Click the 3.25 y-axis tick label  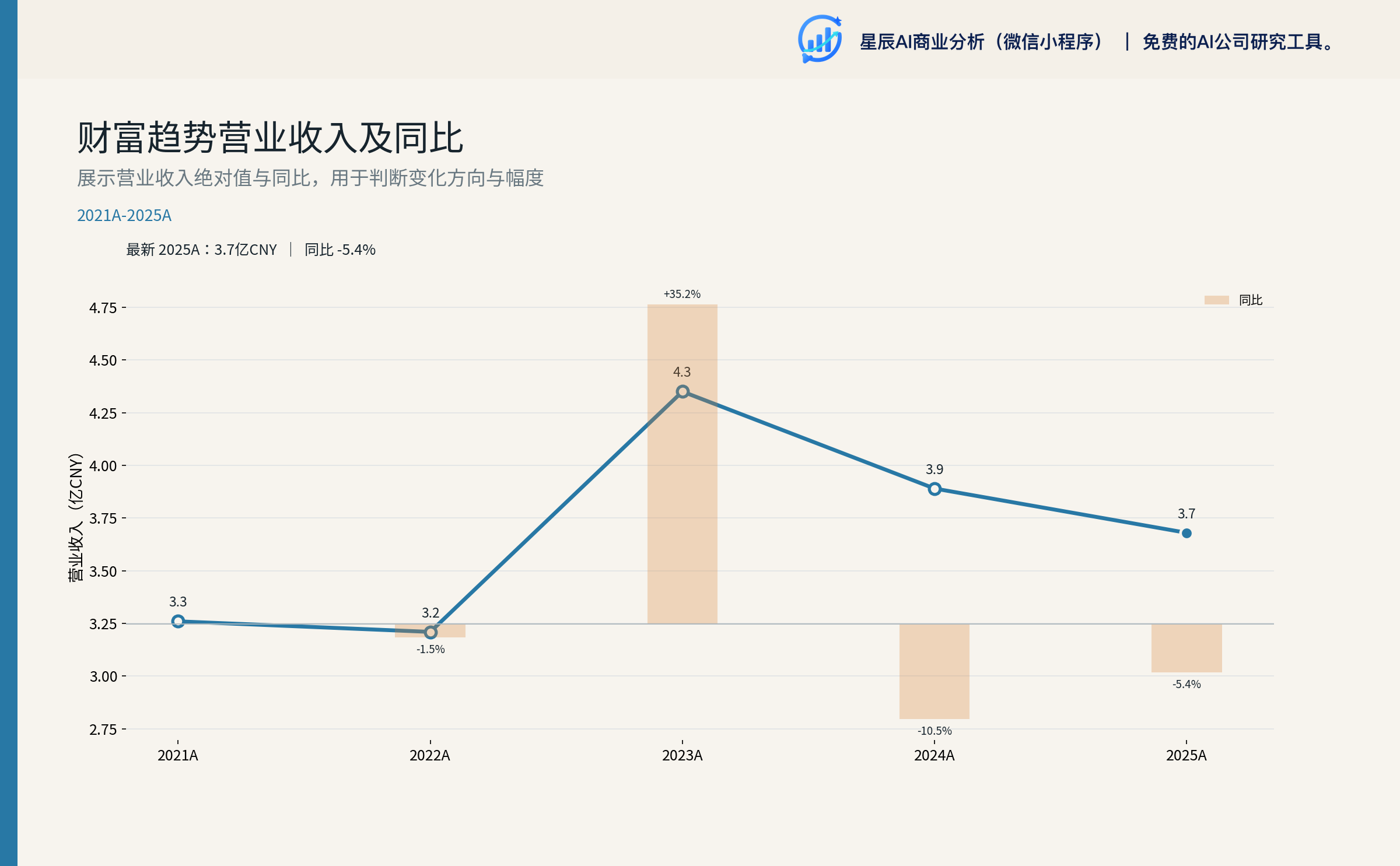[x=103, y=624]
